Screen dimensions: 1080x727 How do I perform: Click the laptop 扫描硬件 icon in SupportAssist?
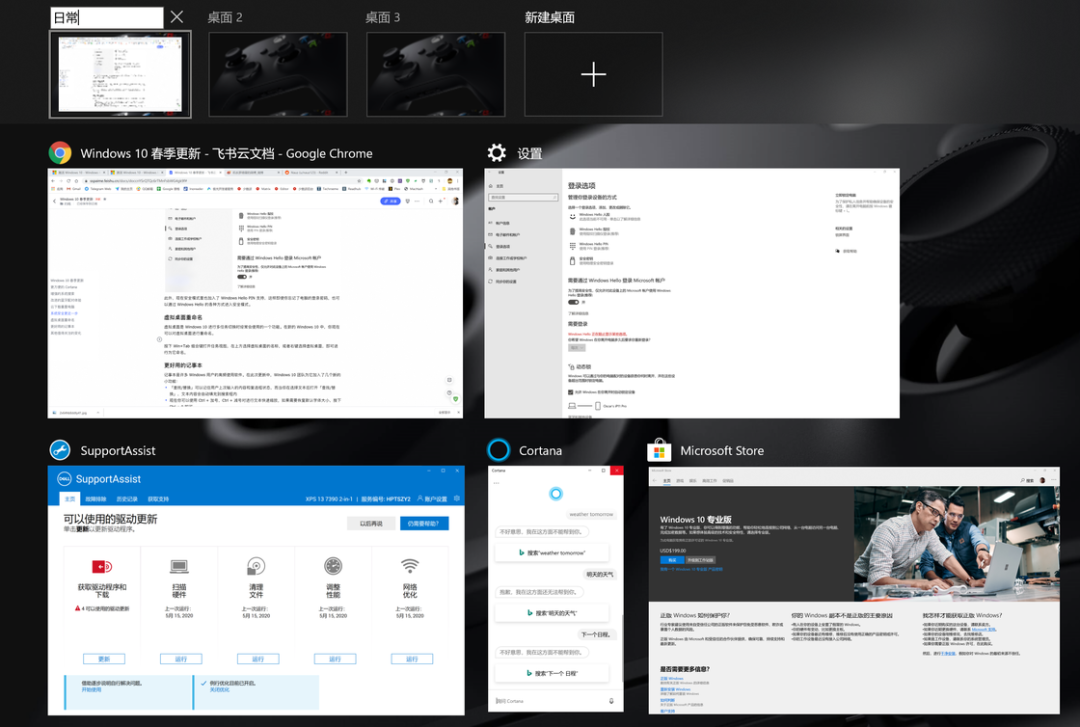(179, 566)
